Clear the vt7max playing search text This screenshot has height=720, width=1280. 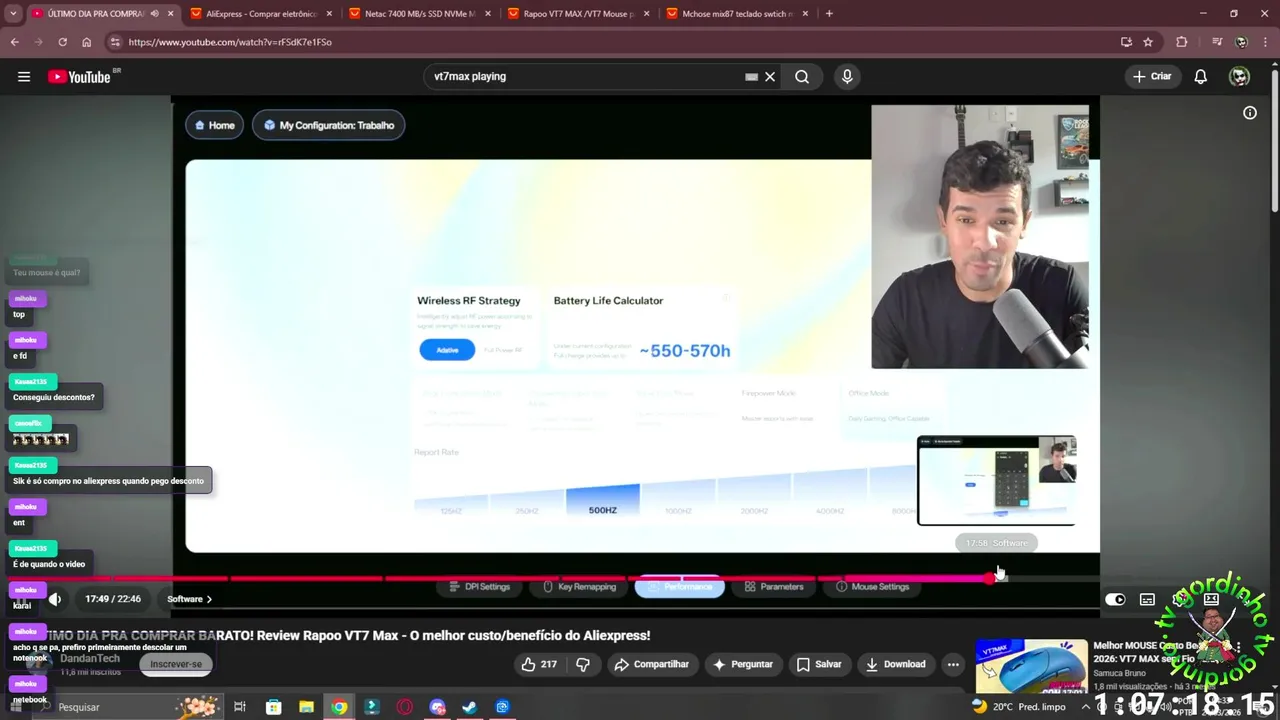pyautogui.click(x=770, y=77)
